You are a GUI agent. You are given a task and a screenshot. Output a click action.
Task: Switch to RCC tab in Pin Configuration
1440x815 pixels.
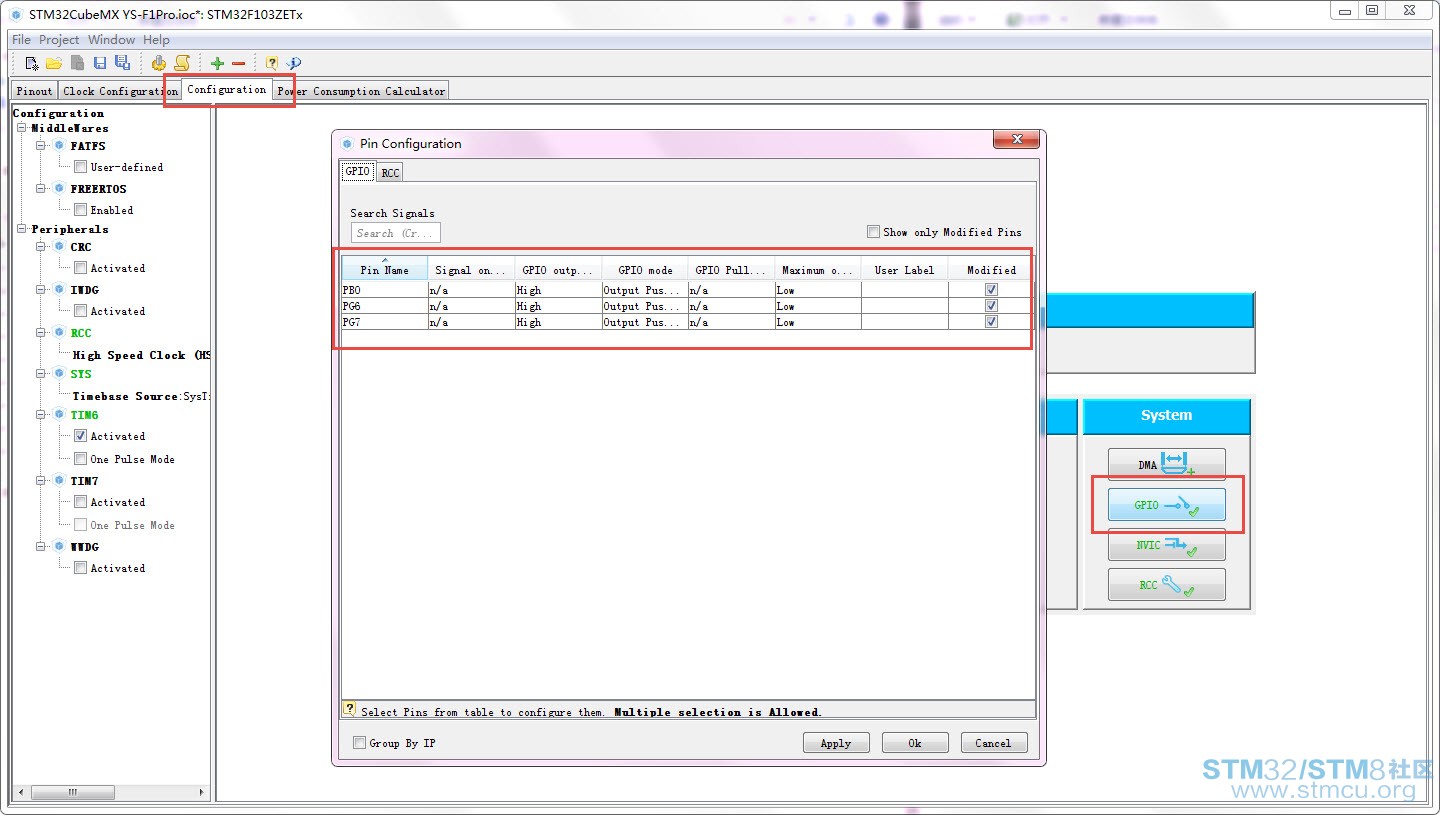click(390, 172)
